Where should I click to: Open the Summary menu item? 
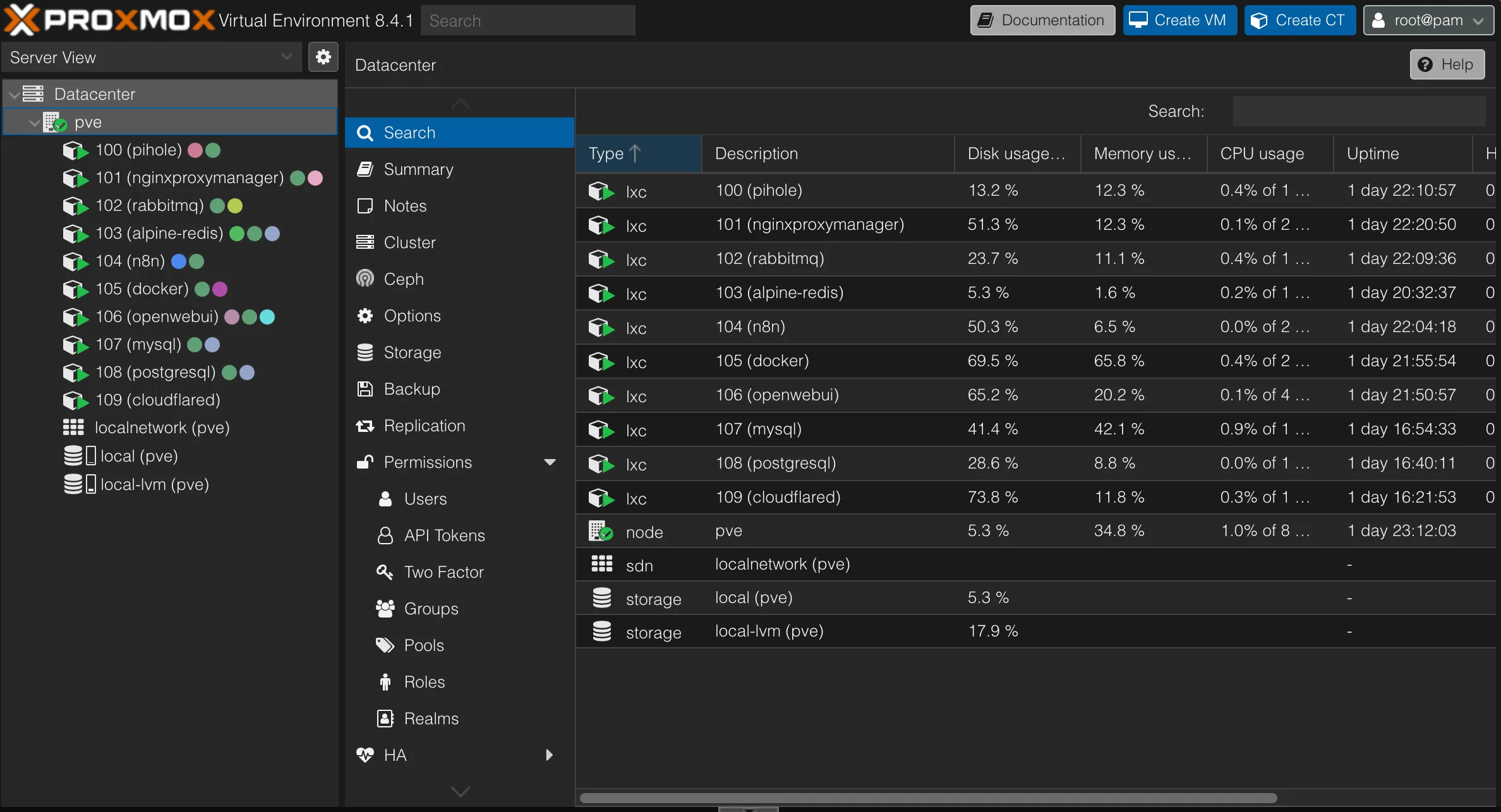(x=418, y=169)
